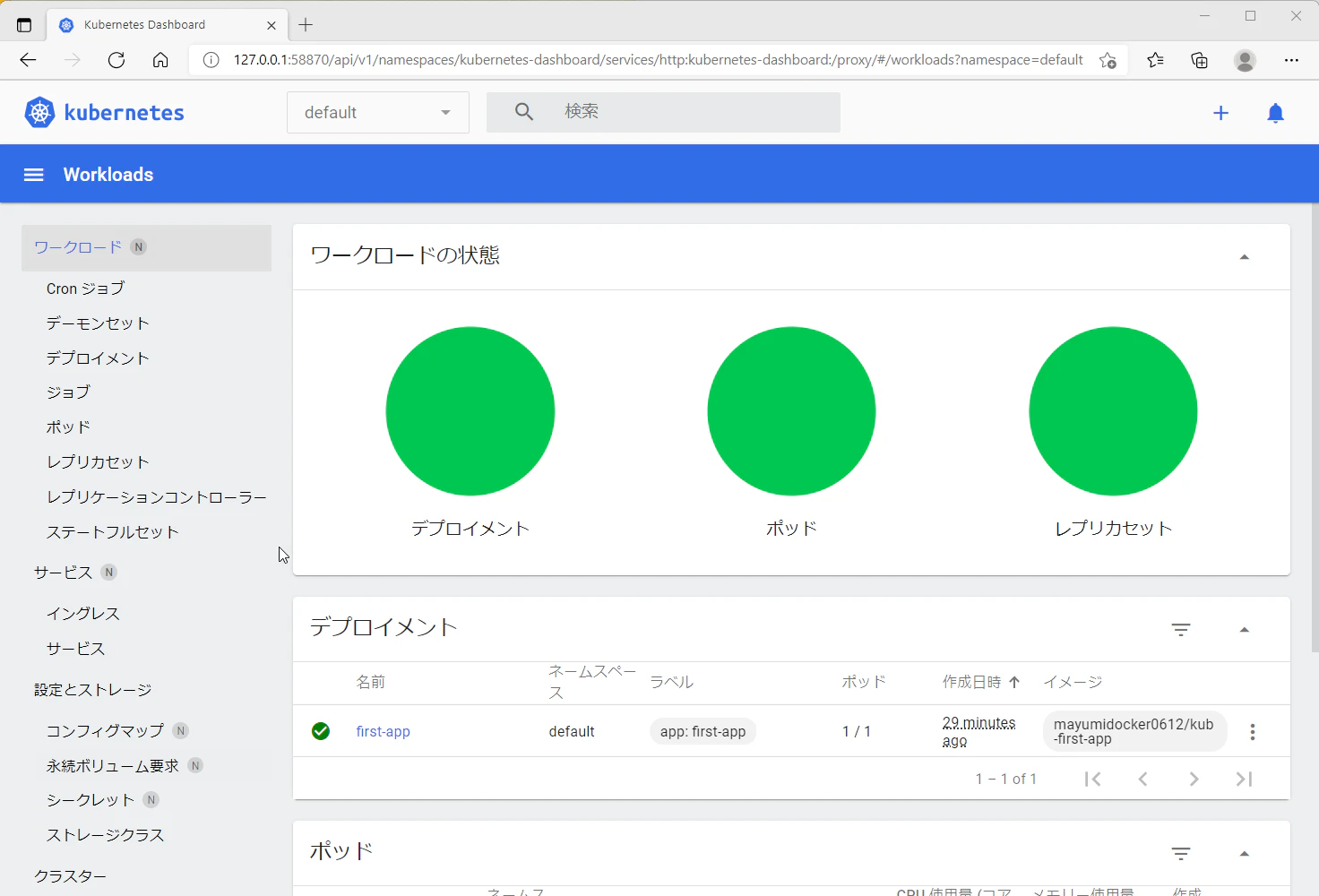The image size is (1319, 896).
Task: Click the 名前 column header
Action: tap(371, 682)
